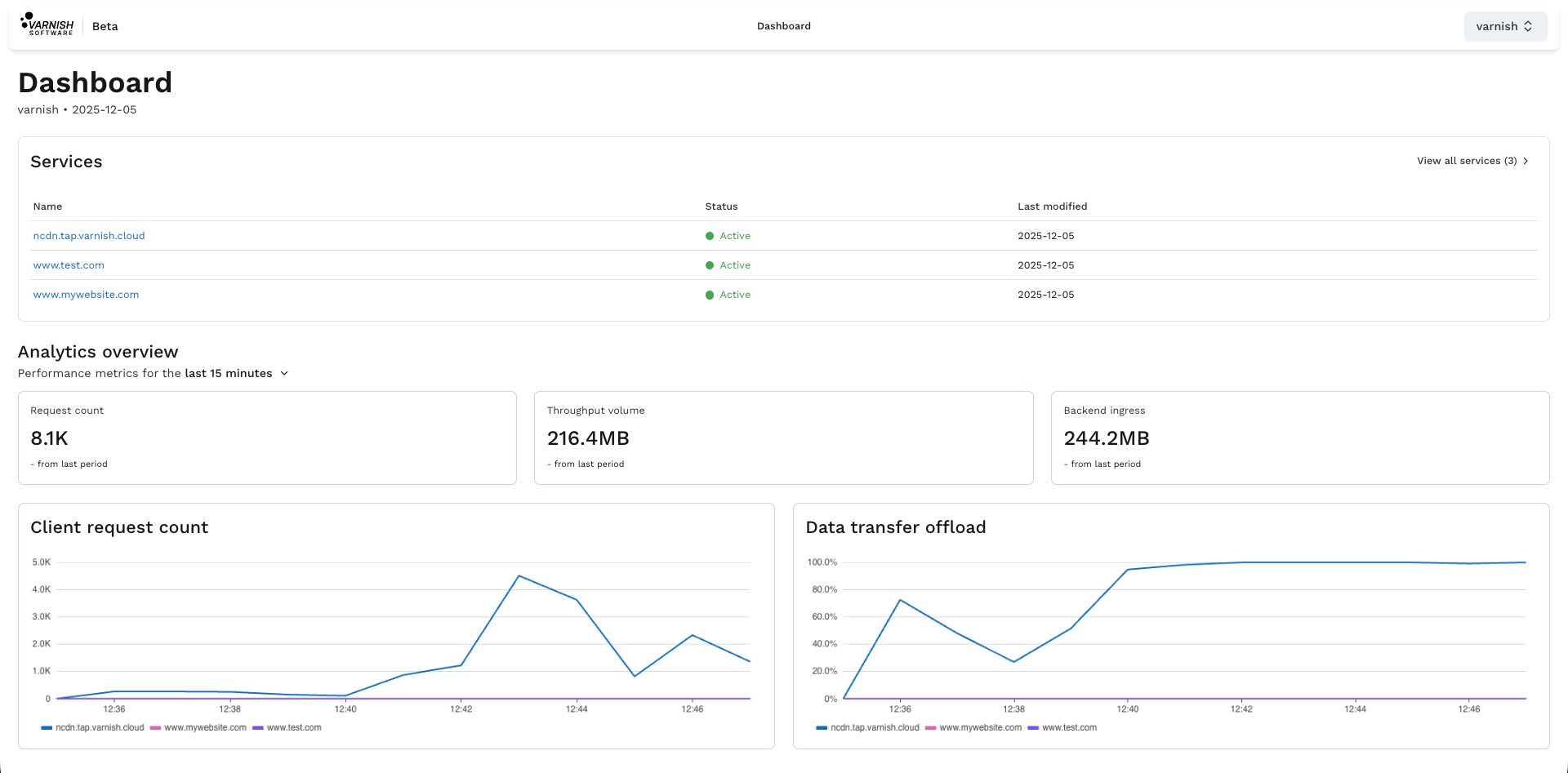The height and width of the screenshot is (773, 1568).
Task: Expand the last 15 minutes period dropdown
Action: [237, 373]
